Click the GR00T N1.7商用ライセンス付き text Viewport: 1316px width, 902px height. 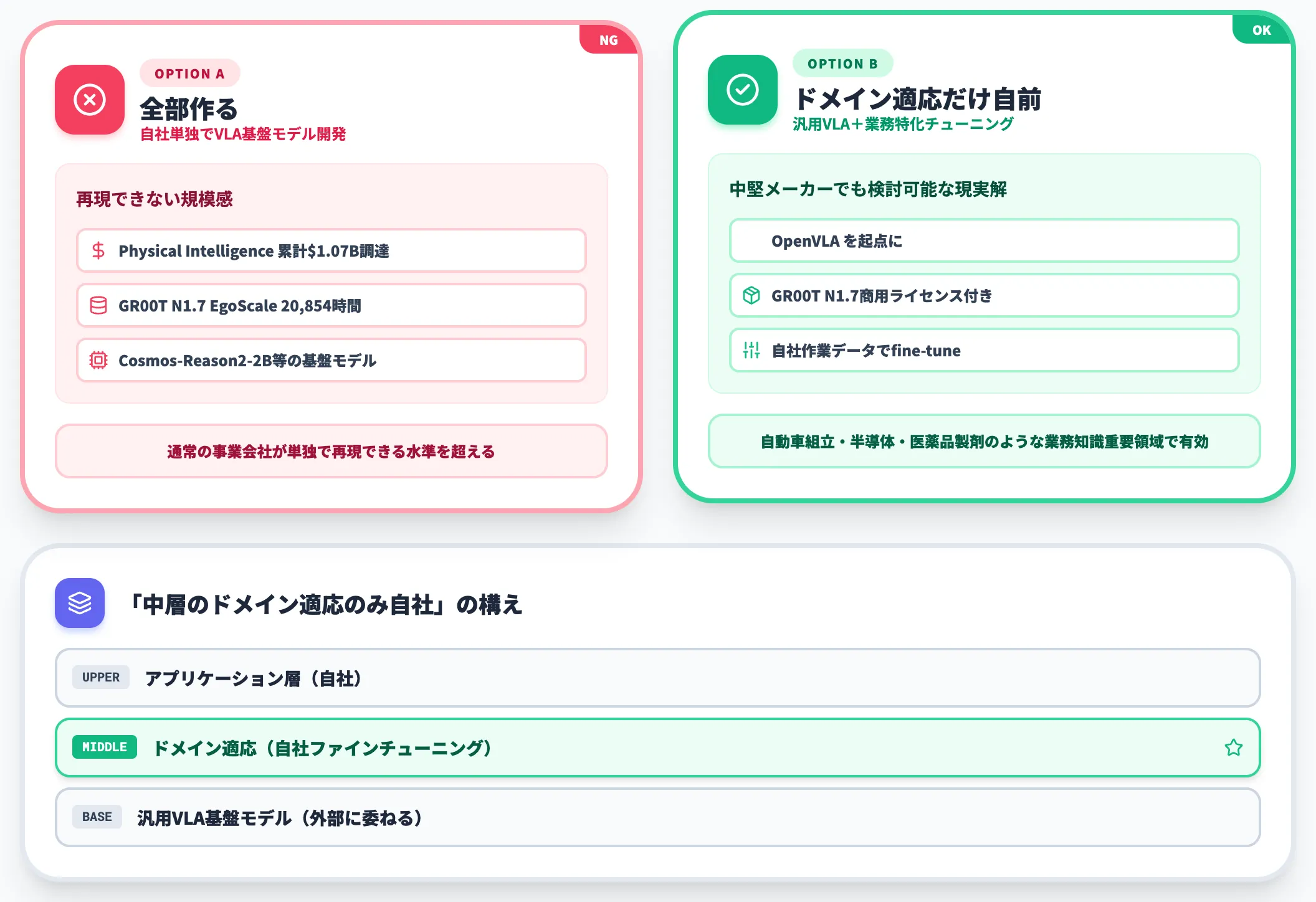coord(882,296)
